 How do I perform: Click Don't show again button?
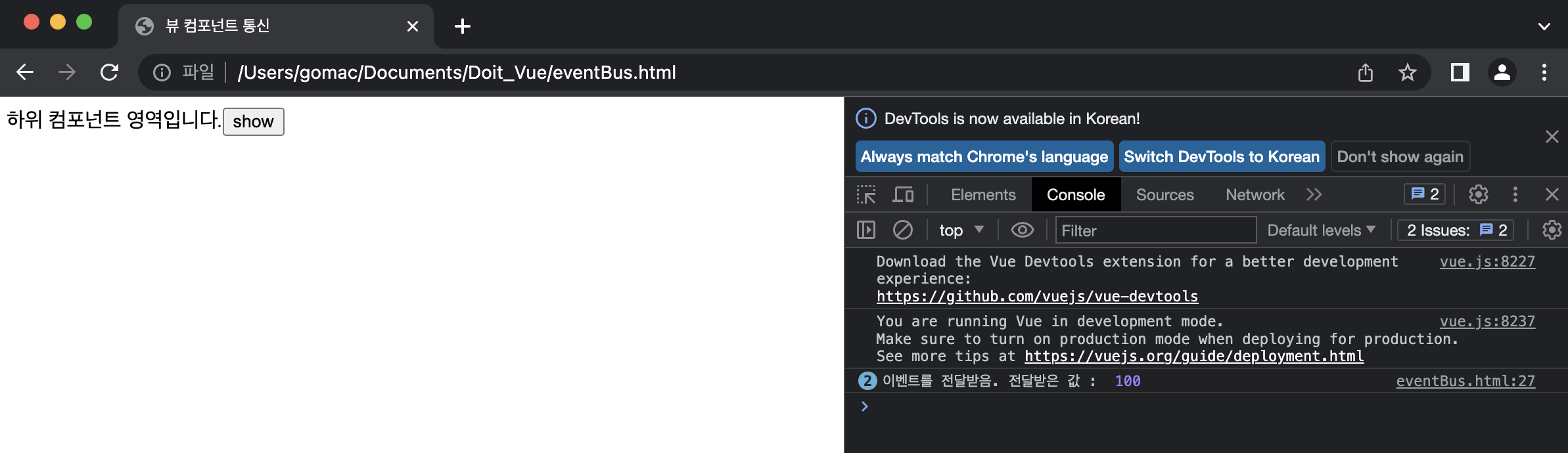[x=1400, y=156]
